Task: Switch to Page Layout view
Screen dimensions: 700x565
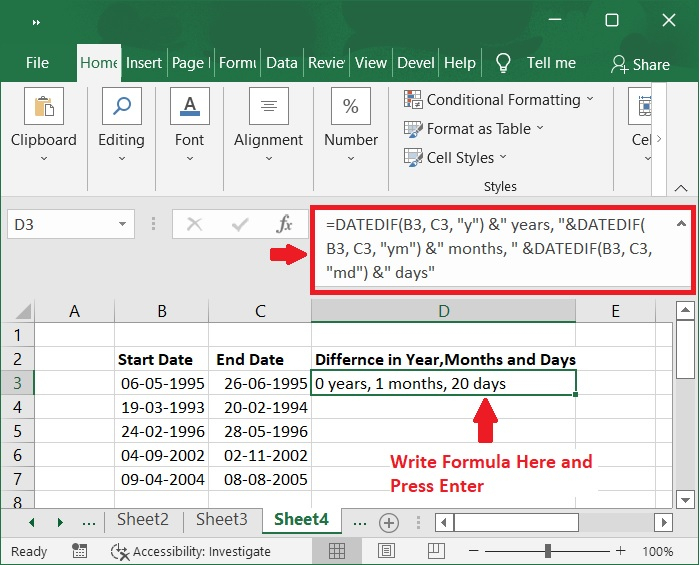Action: click(384, 551)
